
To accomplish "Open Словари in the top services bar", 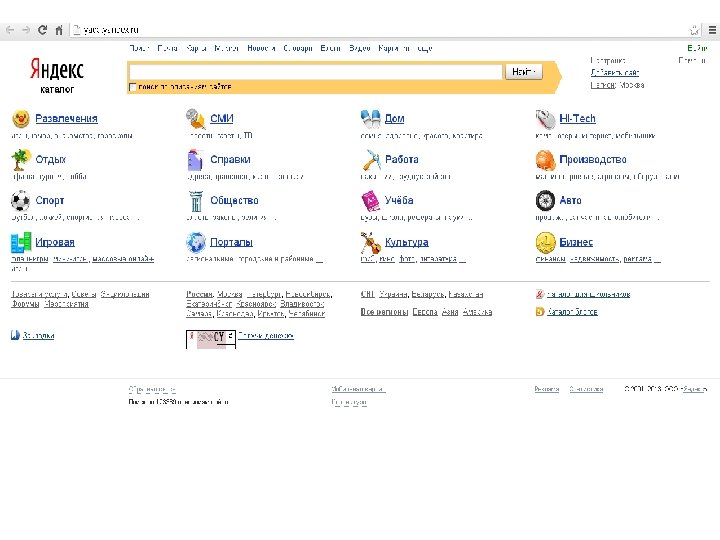I will tap(298, 48).
